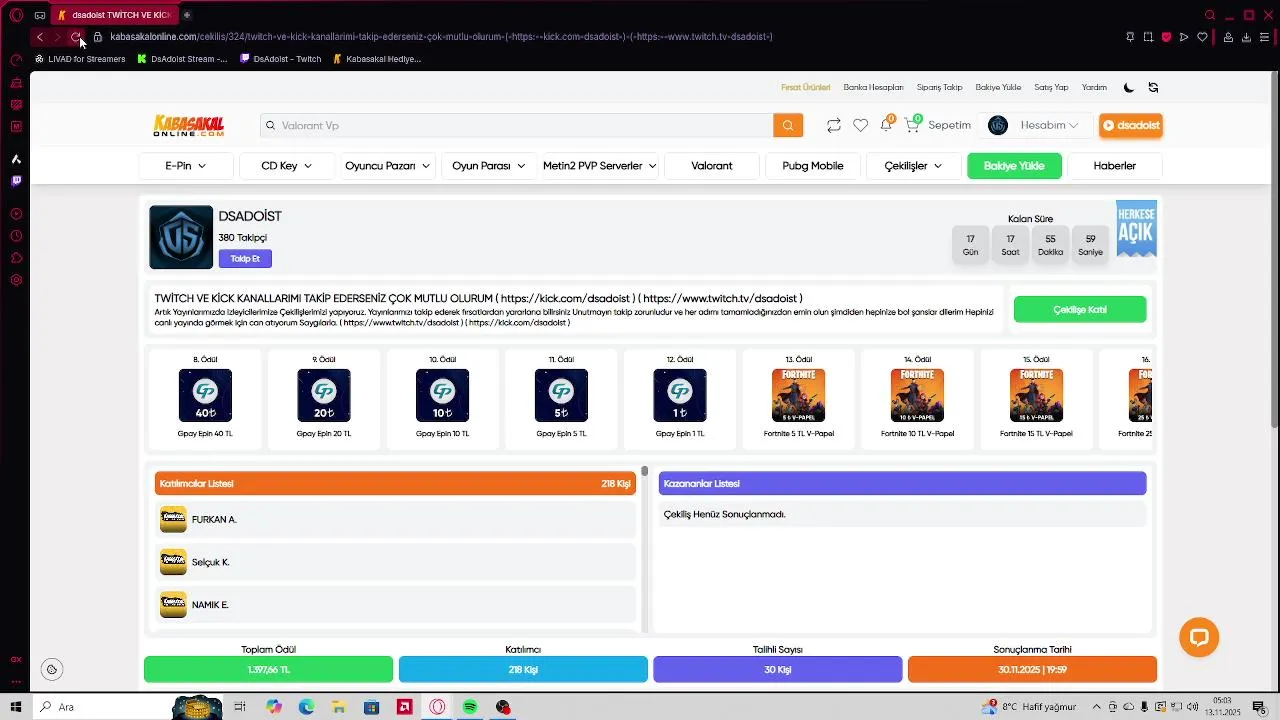Reload the page with browser refresh icon

[75, 37]
